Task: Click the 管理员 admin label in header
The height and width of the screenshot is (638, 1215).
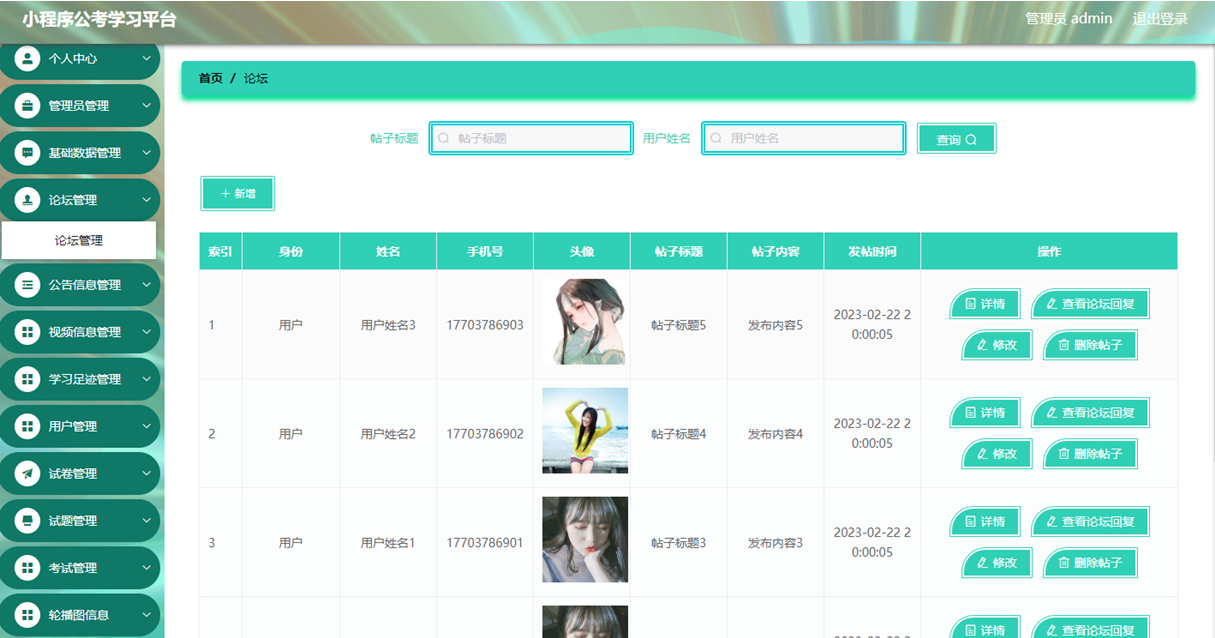Action: coord(1069,18)
